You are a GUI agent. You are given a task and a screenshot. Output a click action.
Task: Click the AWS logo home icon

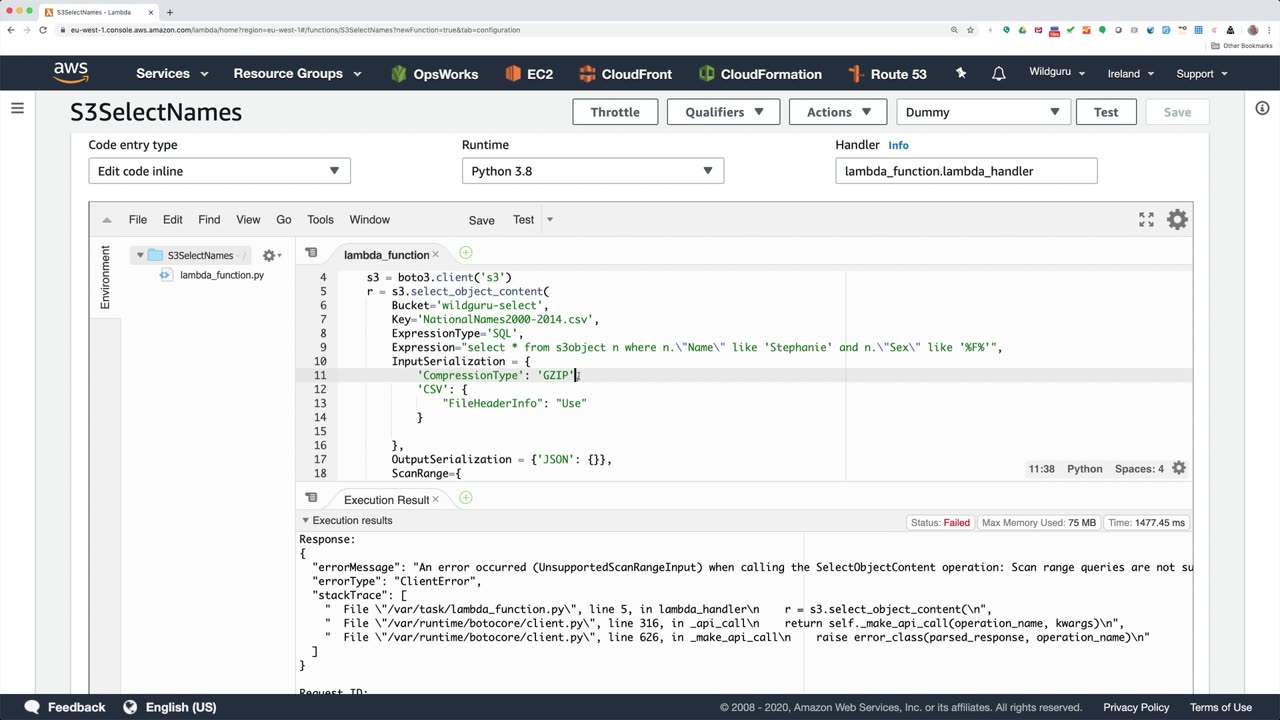point(71,73)
